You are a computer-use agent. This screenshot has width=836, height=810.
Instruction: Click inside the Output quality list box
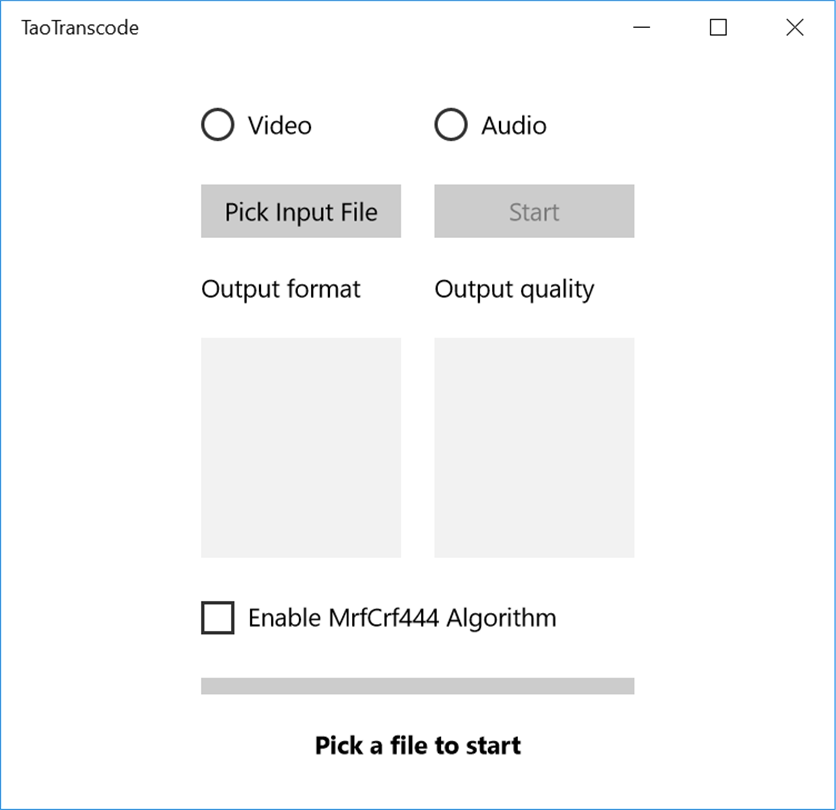point(534,447)
